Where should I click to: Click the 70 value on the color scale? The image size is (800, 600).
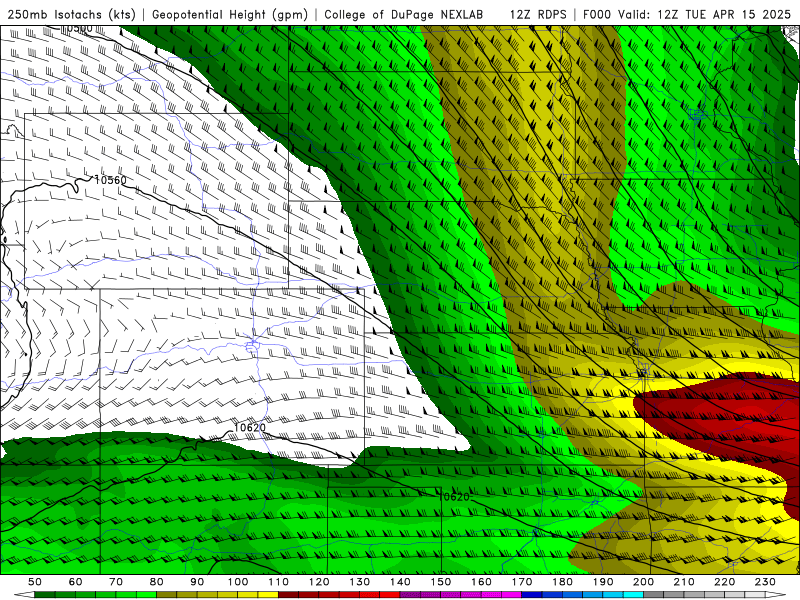(116, 582)
